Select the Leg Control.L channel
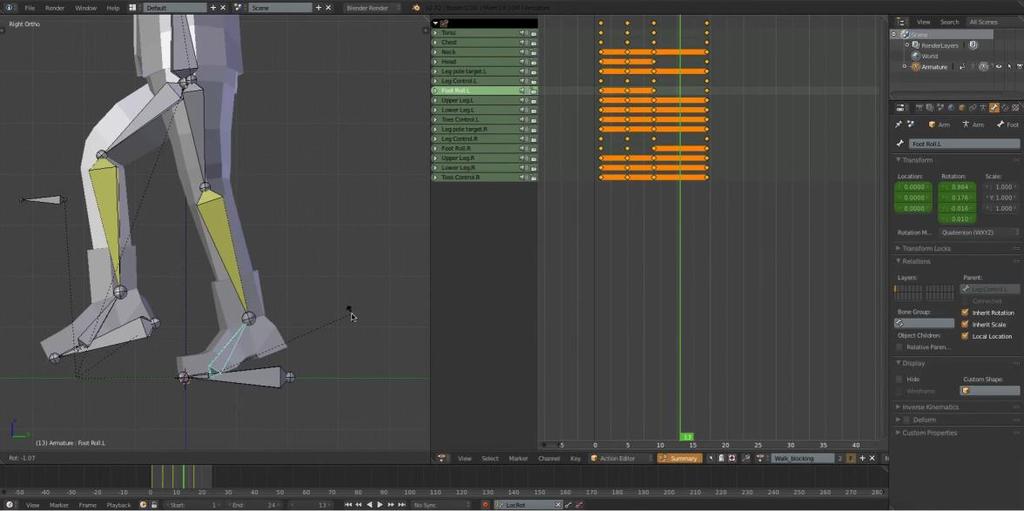This screenshot has height=511, width=1024. (484, 81)
